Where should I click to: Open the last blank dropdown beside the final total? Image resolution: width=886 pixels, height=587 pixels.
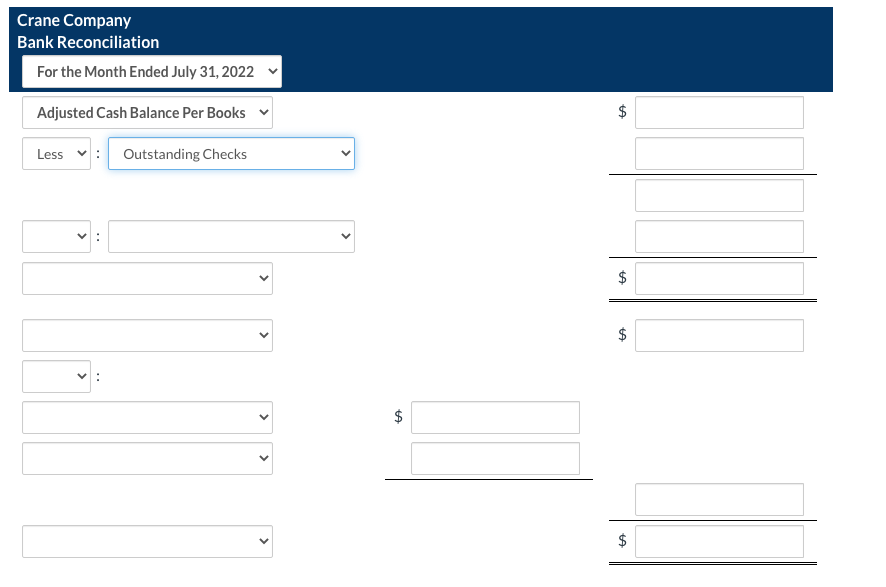[x=147, y=541]
